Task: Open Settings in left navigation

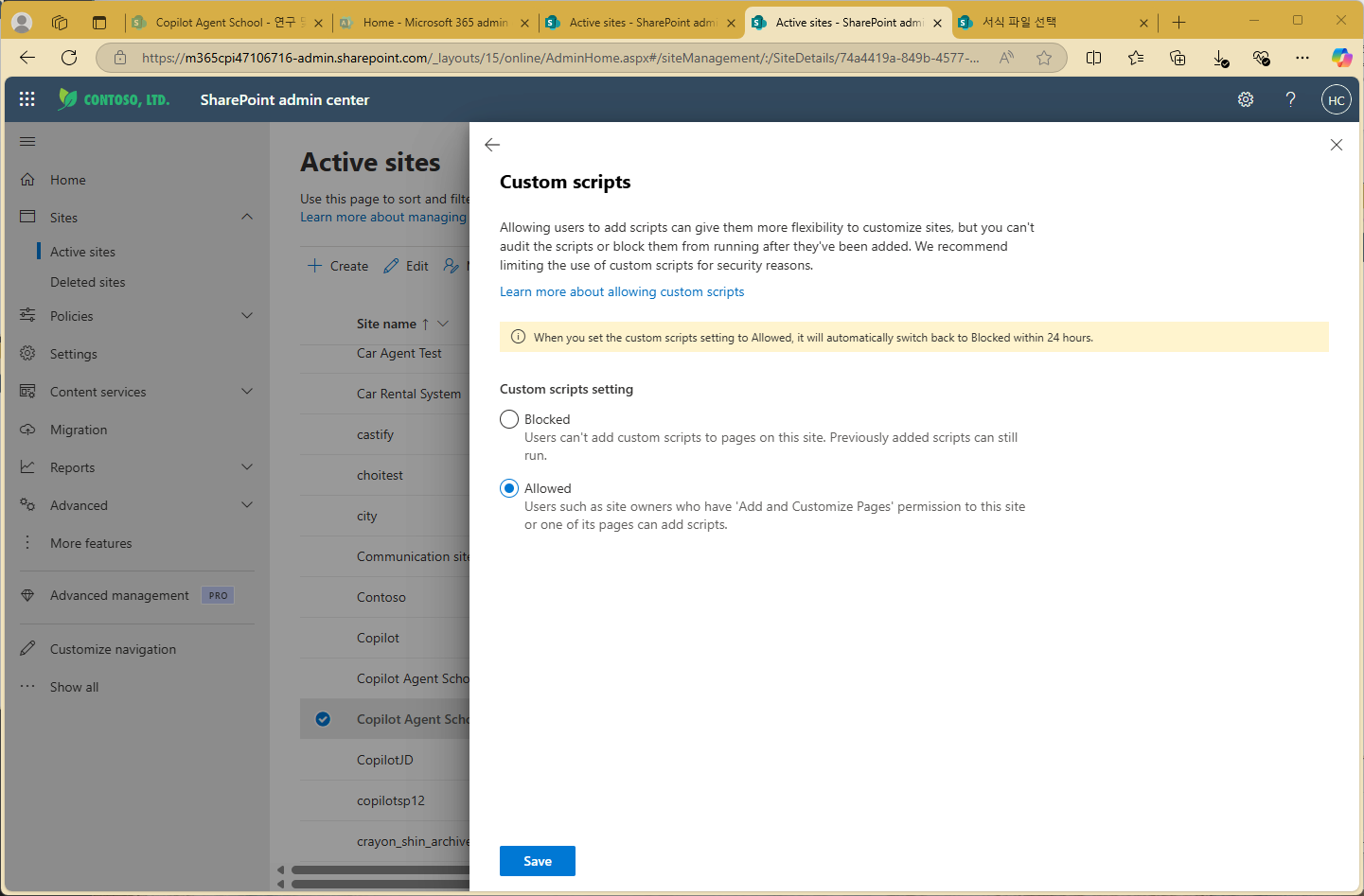Action: (74, 354)
